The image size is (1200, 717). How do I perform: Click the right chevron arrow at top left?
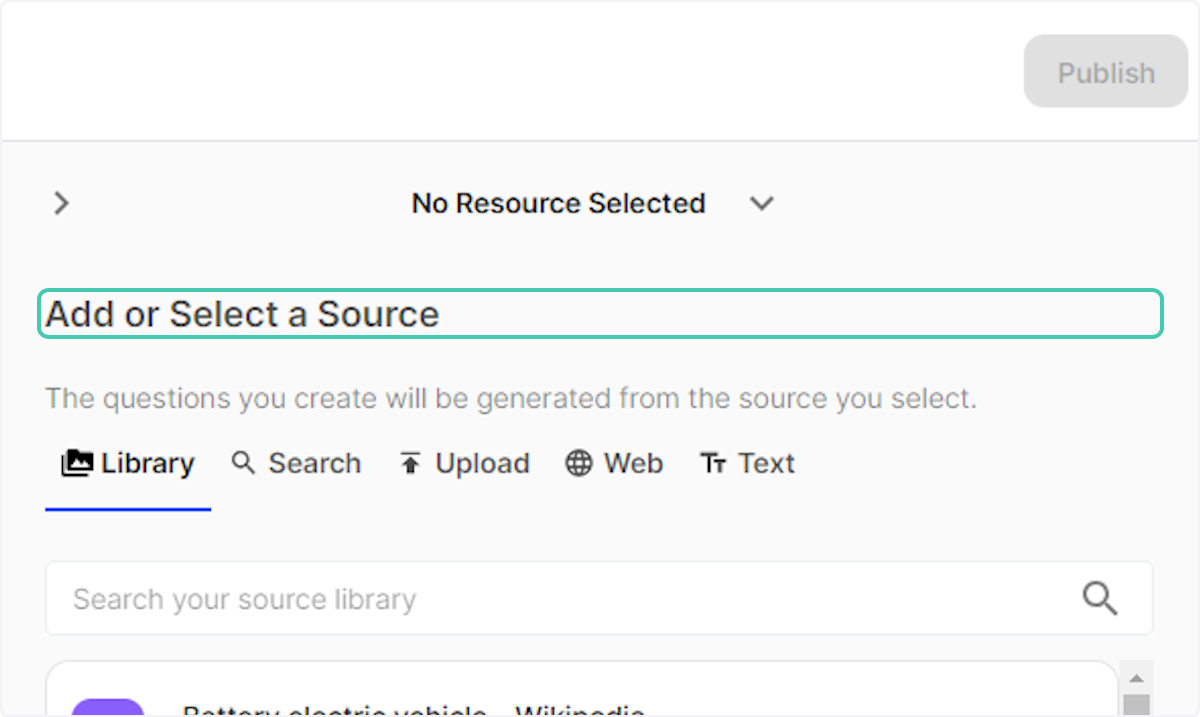60,203
